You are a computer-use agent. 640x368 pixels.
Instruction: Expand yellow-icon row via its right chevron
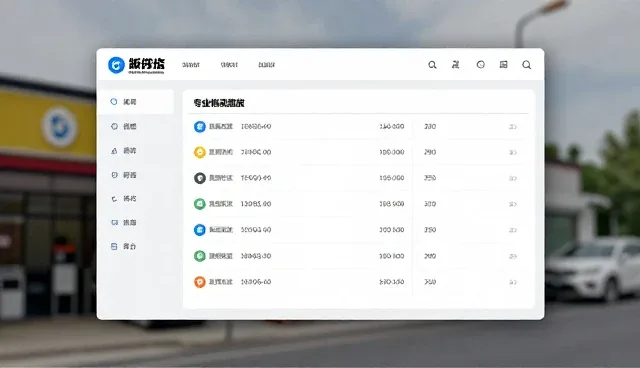(513, 153)
